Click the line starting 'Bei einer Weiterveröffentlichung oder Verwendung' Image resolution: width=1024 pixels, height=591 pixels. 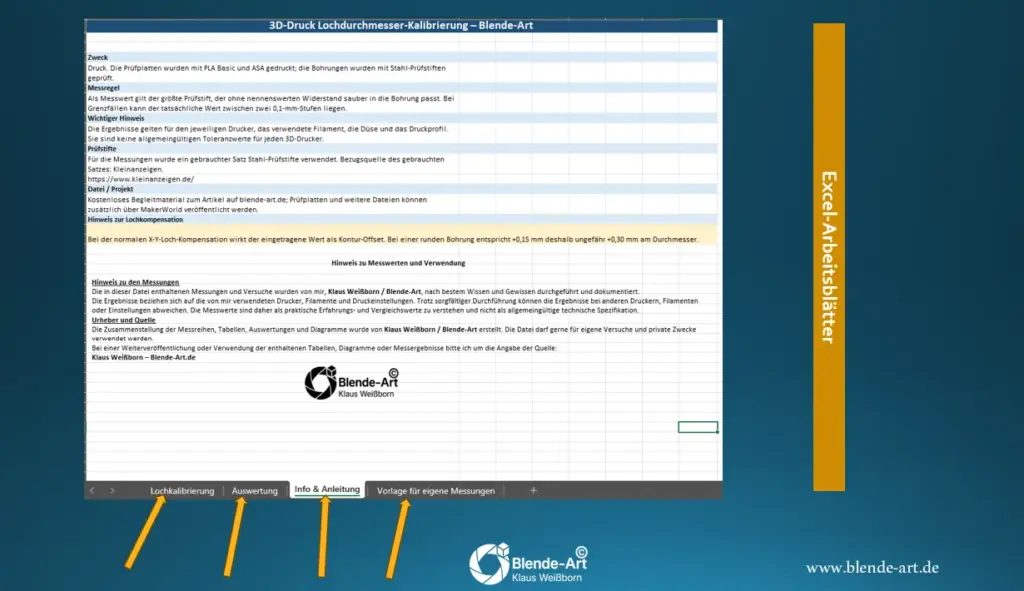[324, 348]
